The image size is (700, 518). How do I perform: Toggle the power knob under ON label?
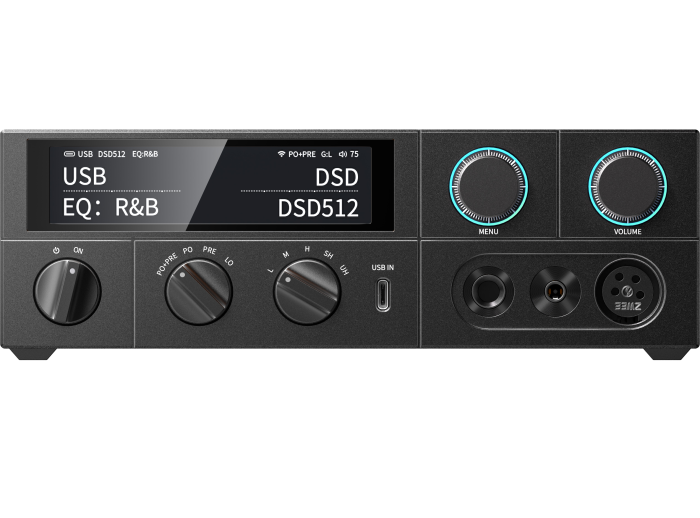coord(67,291)
